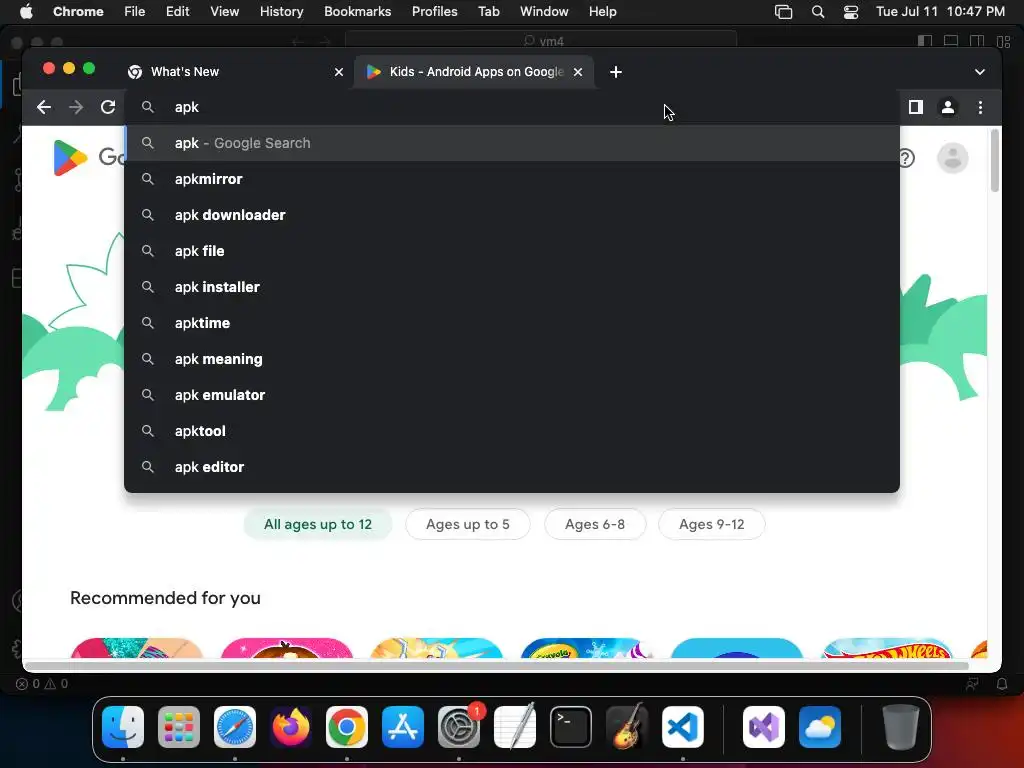Open Chrome three-dot menu
The height and width of the screenshot is (768, 1024).
pyautogui.click(x=980, y=107)
